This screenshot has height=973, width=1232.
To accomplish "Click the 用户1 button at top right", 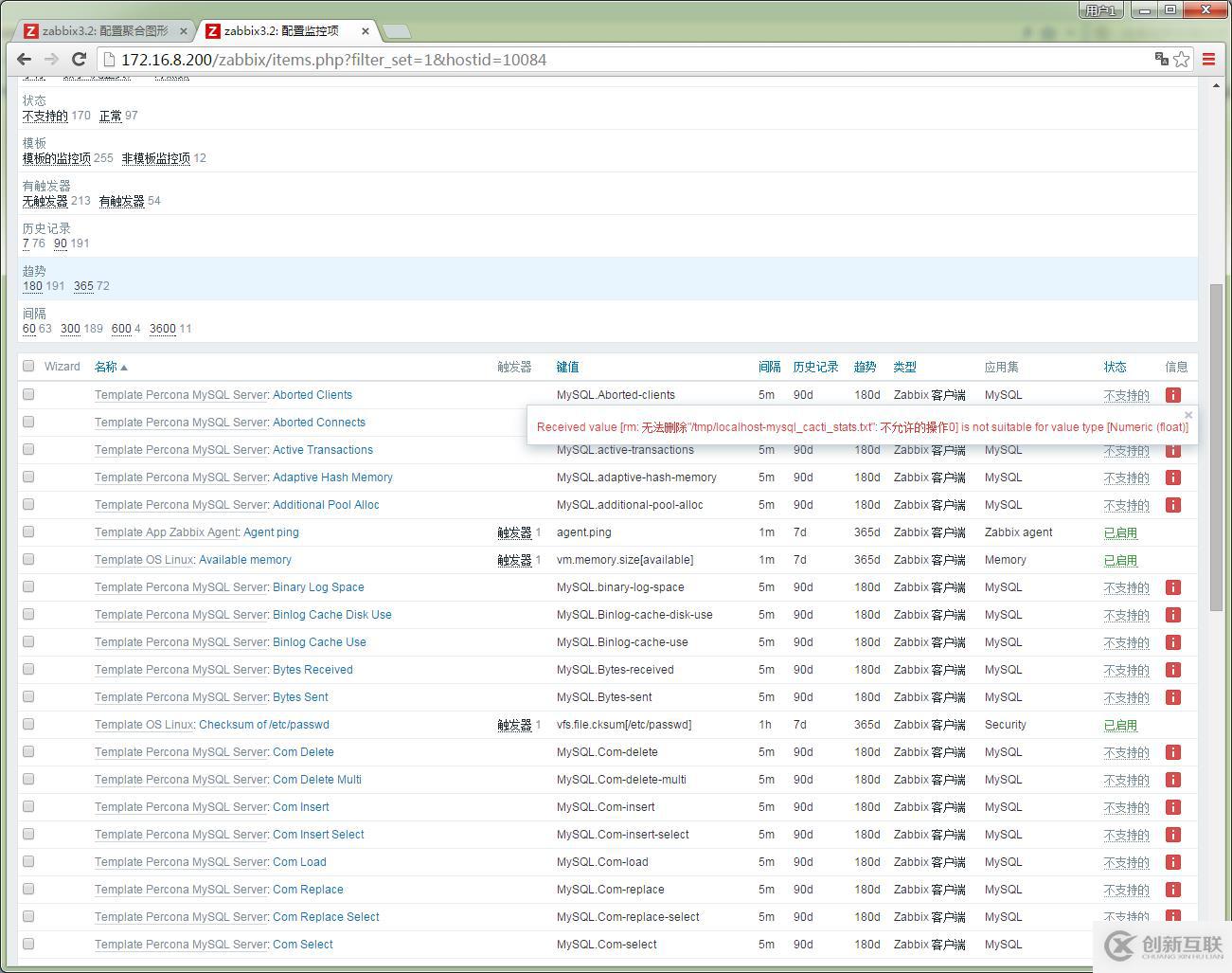I will click(1100, 9).
